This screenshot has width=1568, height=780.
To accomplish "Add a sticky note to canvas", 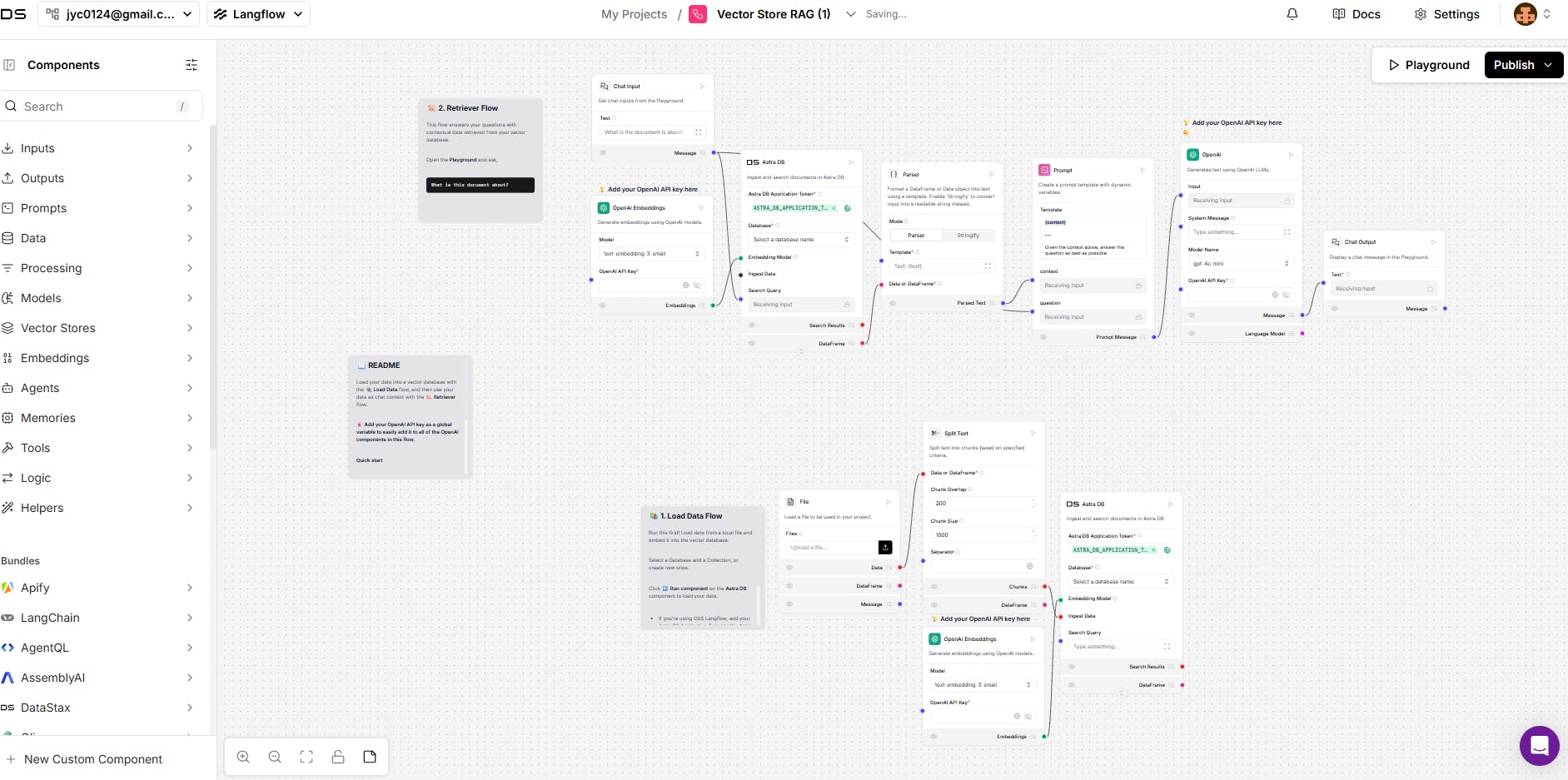I will (x=370, y=757).
